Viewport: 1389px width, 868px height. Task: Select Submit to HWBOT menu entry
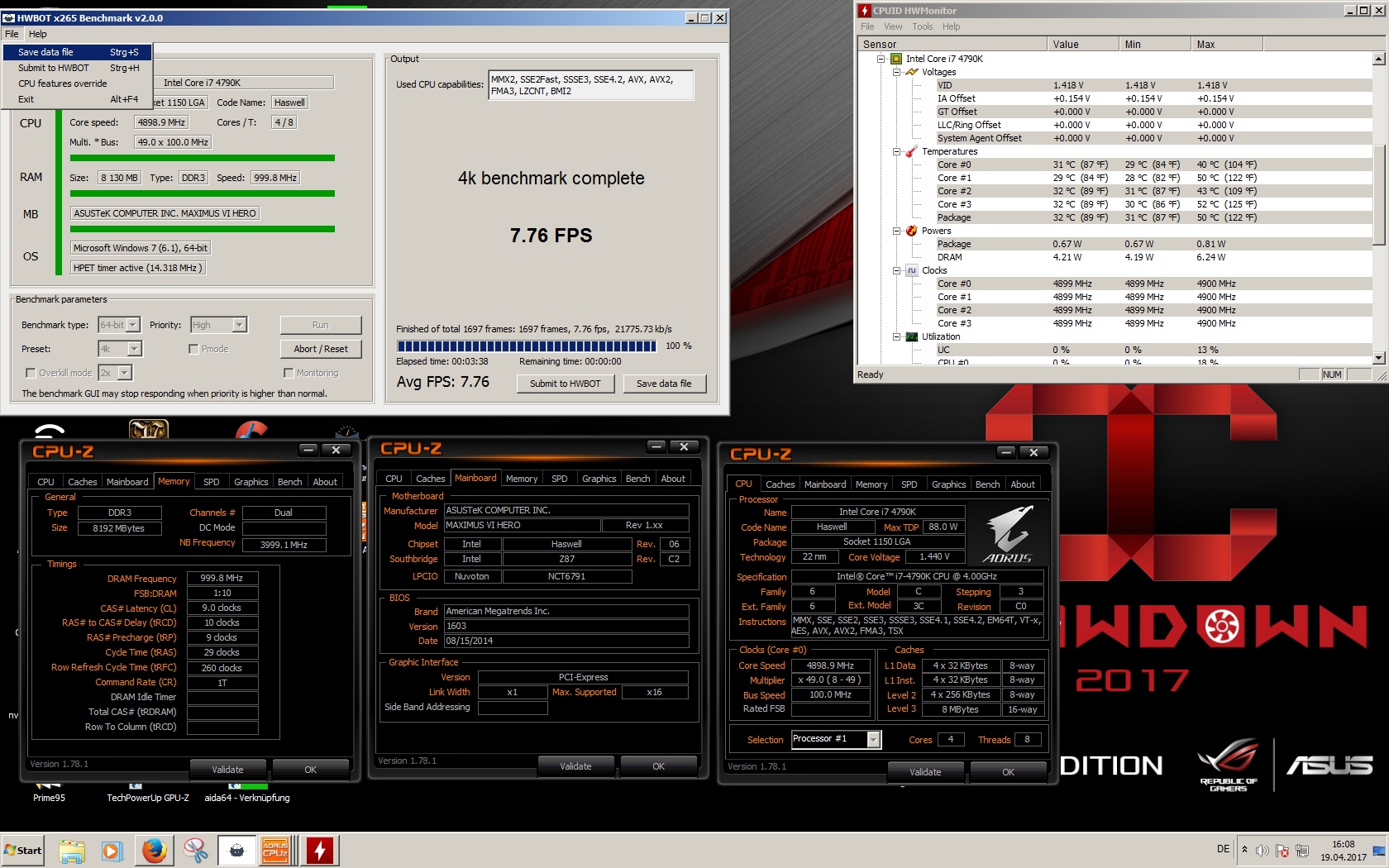tap(78, 68)
